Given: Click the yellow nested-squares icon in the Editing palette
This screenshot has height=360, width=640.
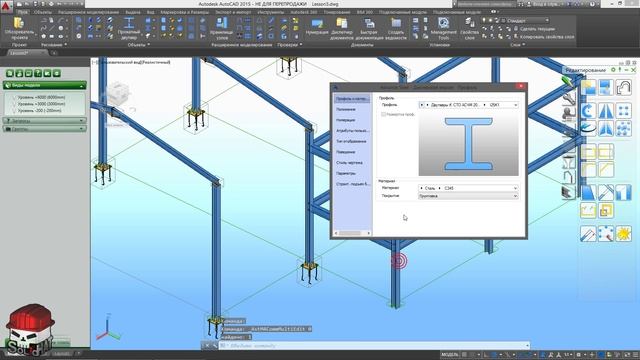Looking at the screenshot, I should 606,211.
